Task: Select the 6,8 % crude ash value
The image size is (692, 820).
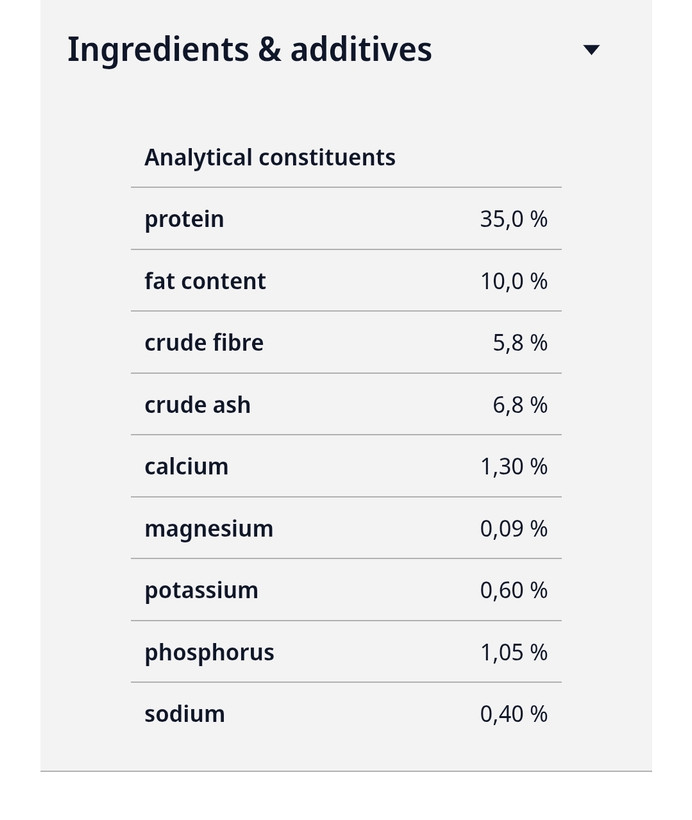Action: click(520, 405)
